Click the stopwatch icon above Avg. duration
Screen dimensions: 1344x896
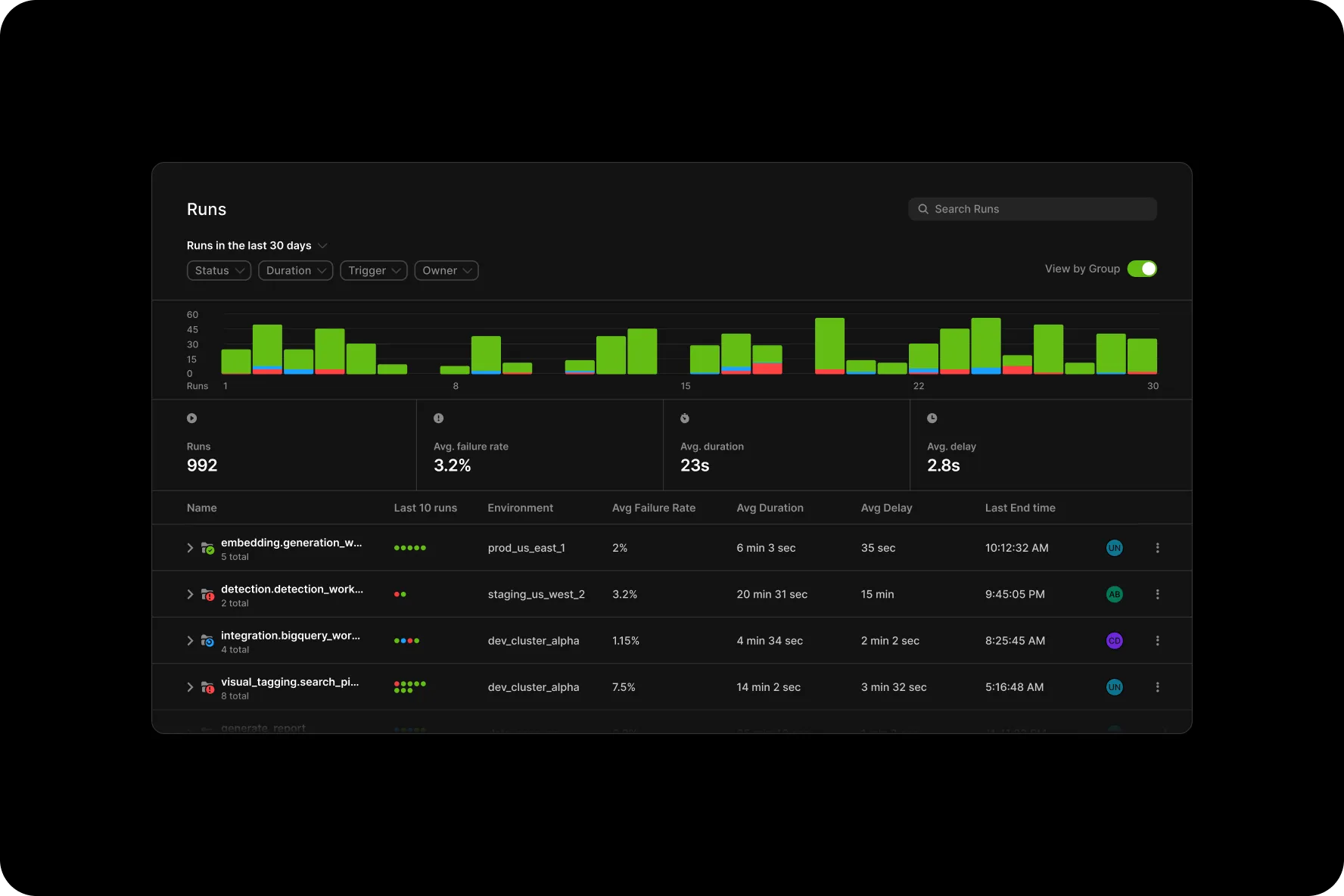point(685,418)
